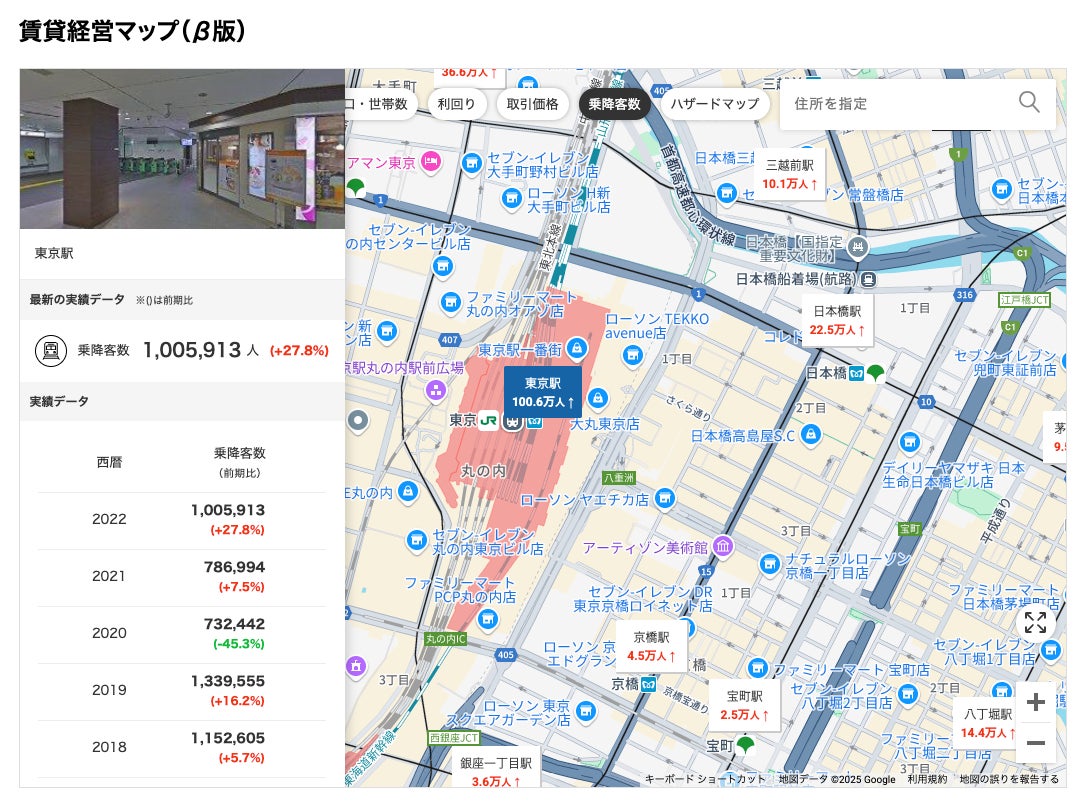Screen dimensions: 1087x809
Task: Click the 日本橋 bridge landmark pin
Action: tap(858, 247)
